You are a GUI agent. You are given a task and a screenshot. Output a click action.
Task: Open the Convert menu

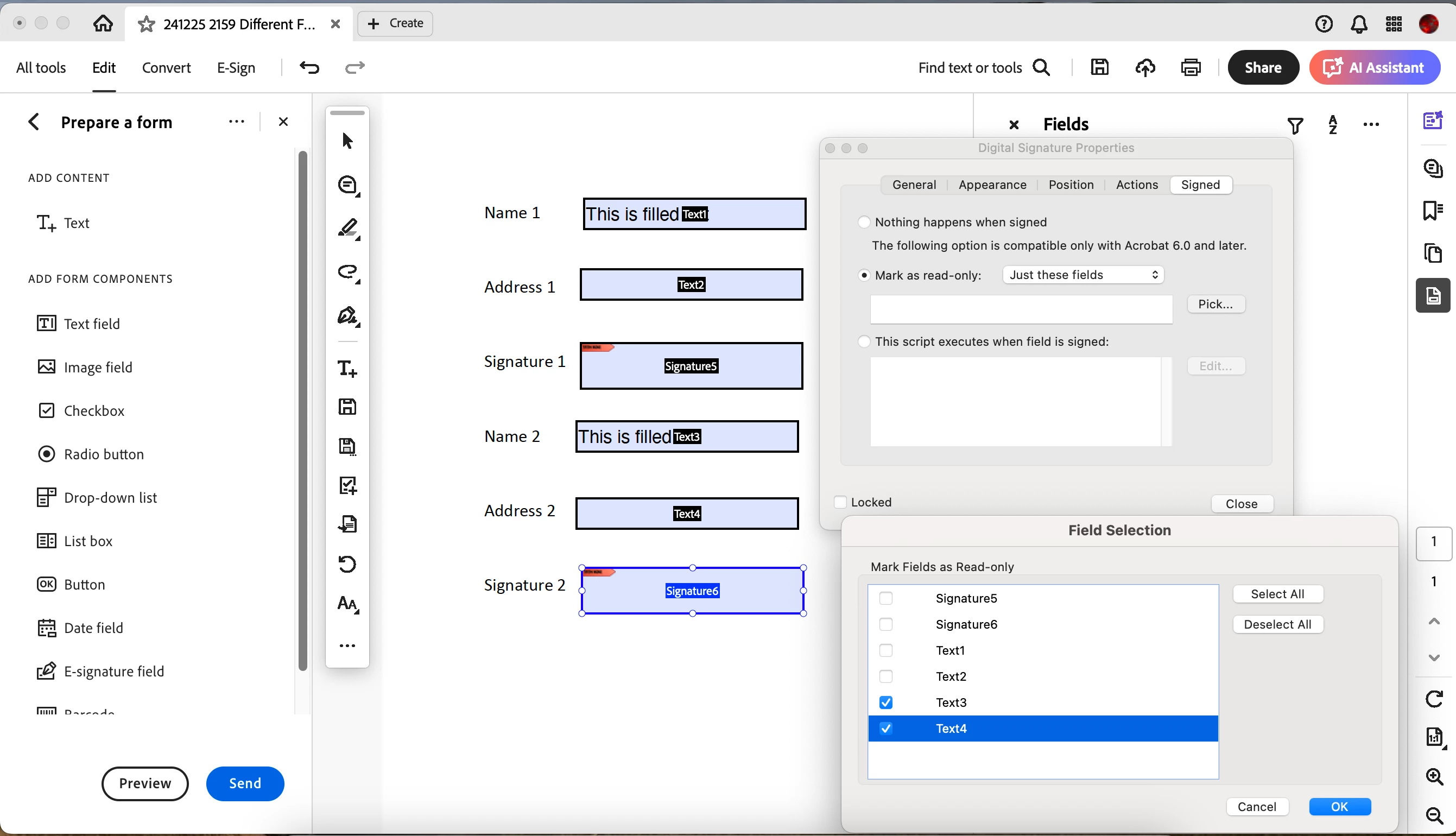pyautogui.click(x=166, y=68)
